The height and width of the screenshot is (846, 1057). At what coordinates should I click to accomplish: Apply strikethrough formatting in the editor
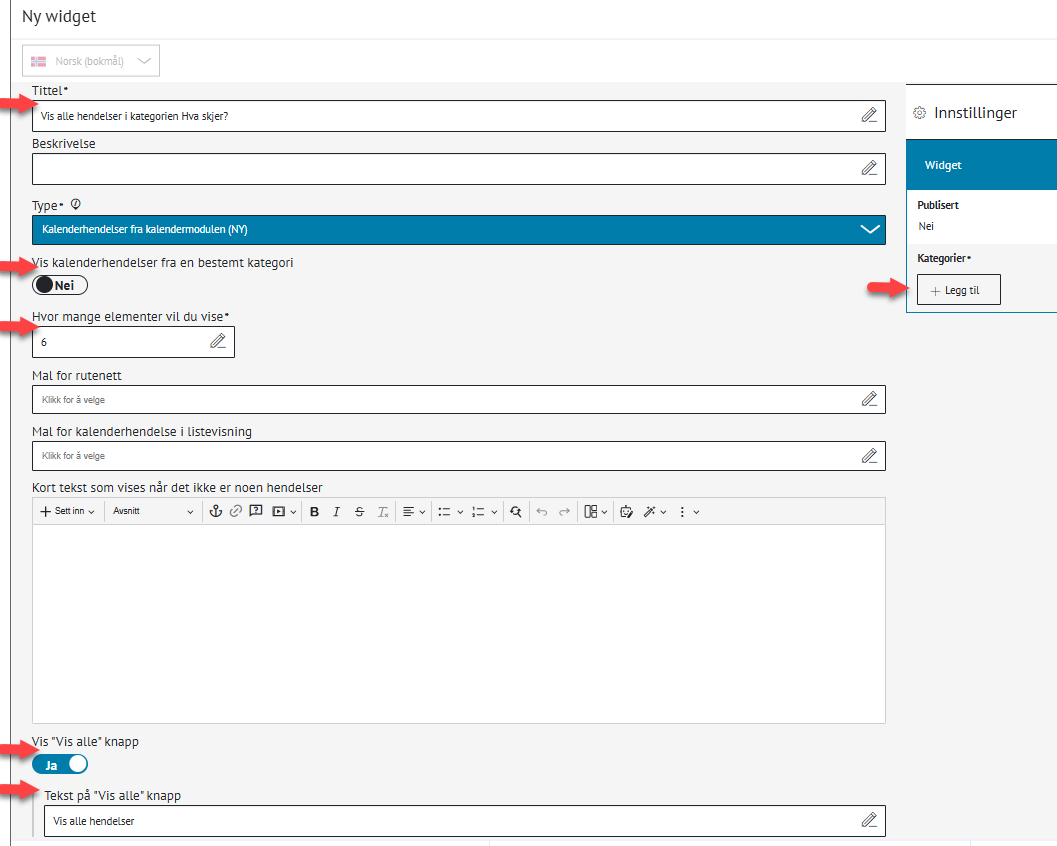359,511
